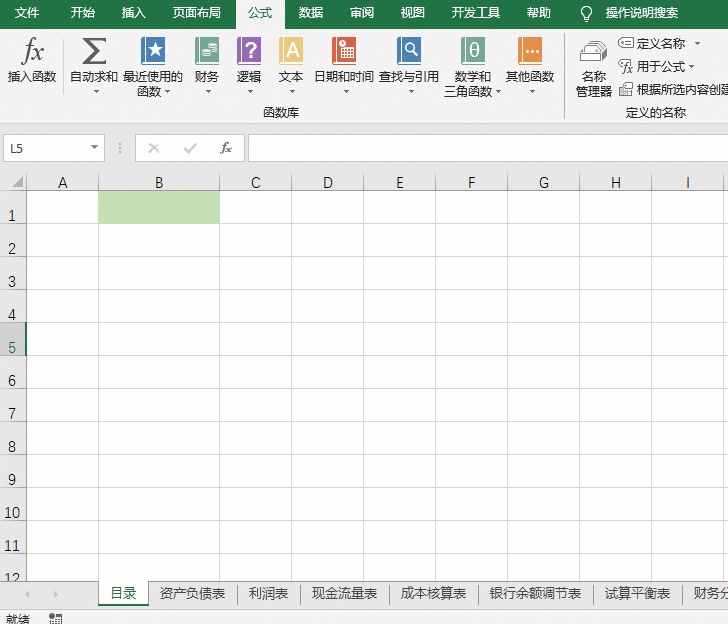
Task: Click column header G
Action: tap(544, 182)
